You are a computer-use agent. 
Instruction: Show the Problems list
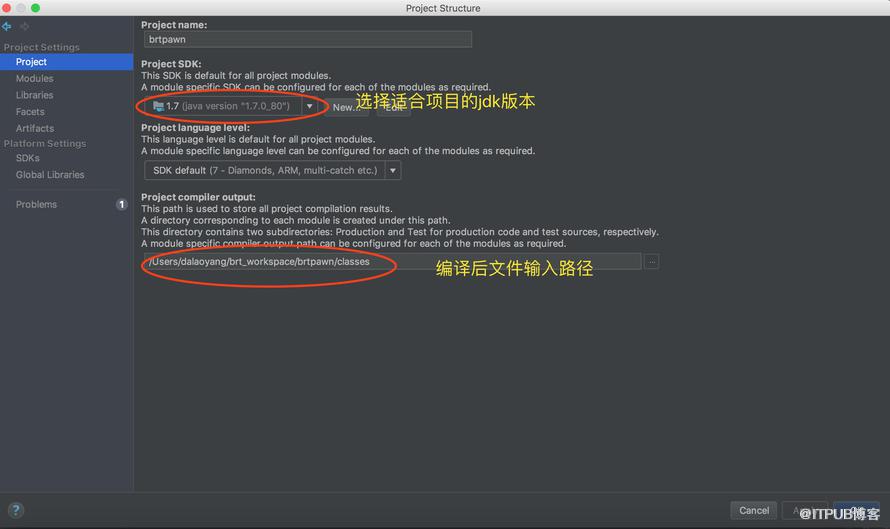click(36, 204)
